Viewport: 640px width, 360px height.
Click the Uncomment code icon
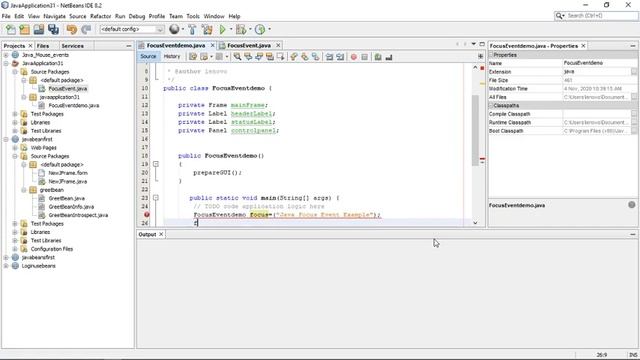click(x=389, y=57)
